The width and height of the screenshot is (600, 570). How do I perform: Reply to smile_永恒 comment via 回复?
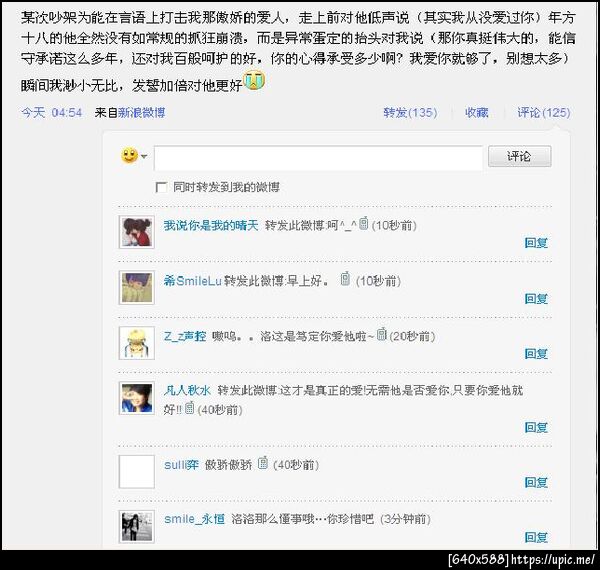click(536, 537)
